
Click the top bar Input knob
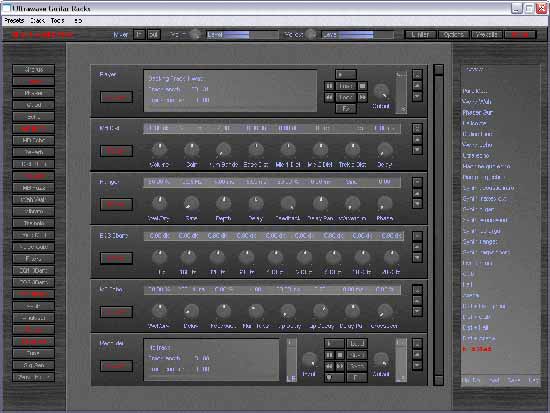[195, 34]
